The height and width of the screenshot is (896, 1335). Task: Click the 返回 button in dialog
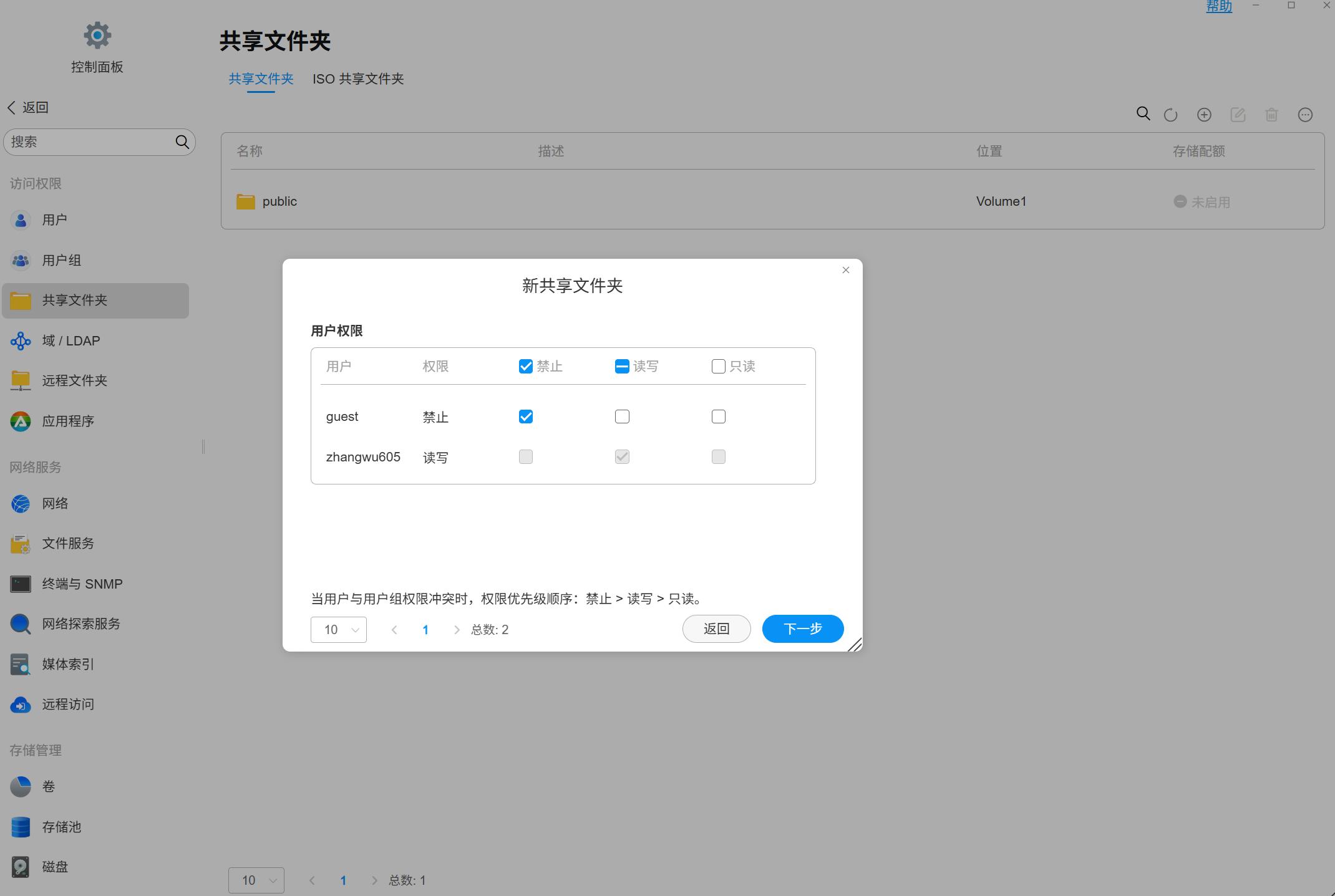(716, 629)
